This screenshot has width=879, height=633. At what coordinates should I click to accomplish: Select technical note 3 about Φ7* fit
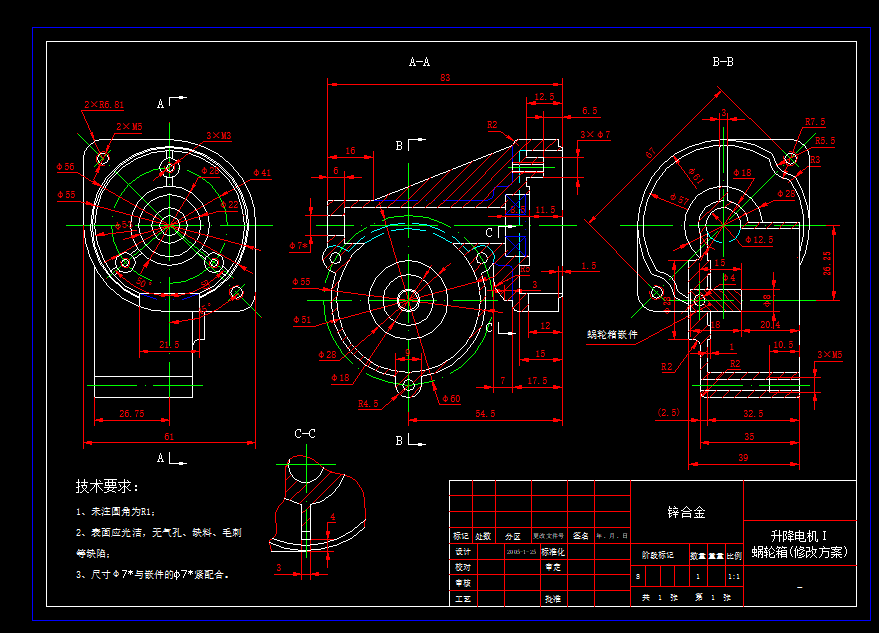click(152, 575)
